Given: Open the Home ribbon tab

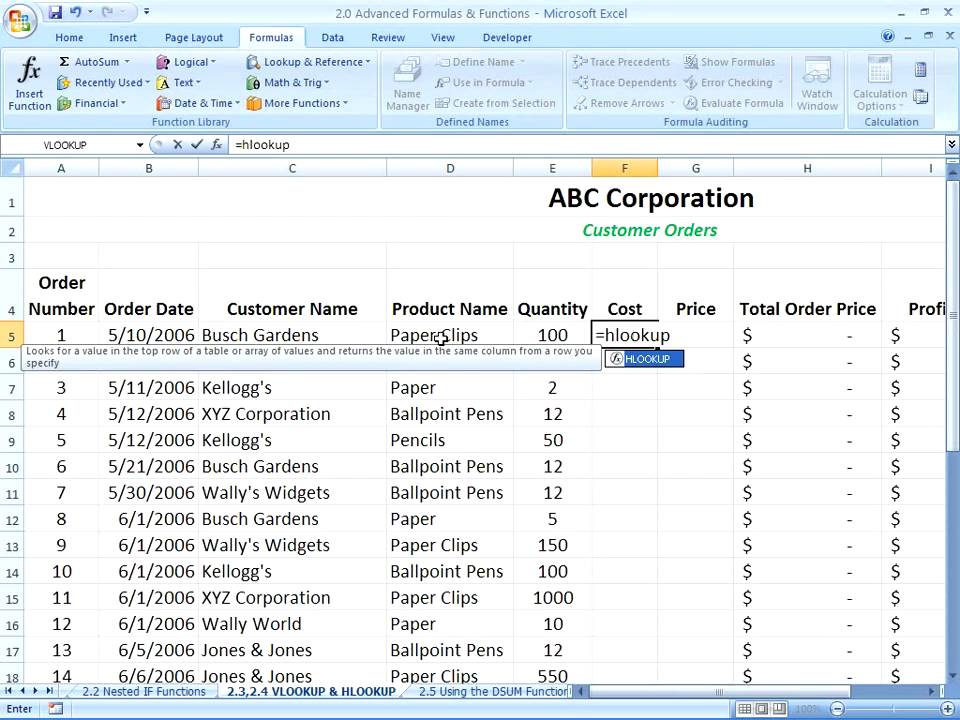Looking at the screenshot, I should 69,37.
